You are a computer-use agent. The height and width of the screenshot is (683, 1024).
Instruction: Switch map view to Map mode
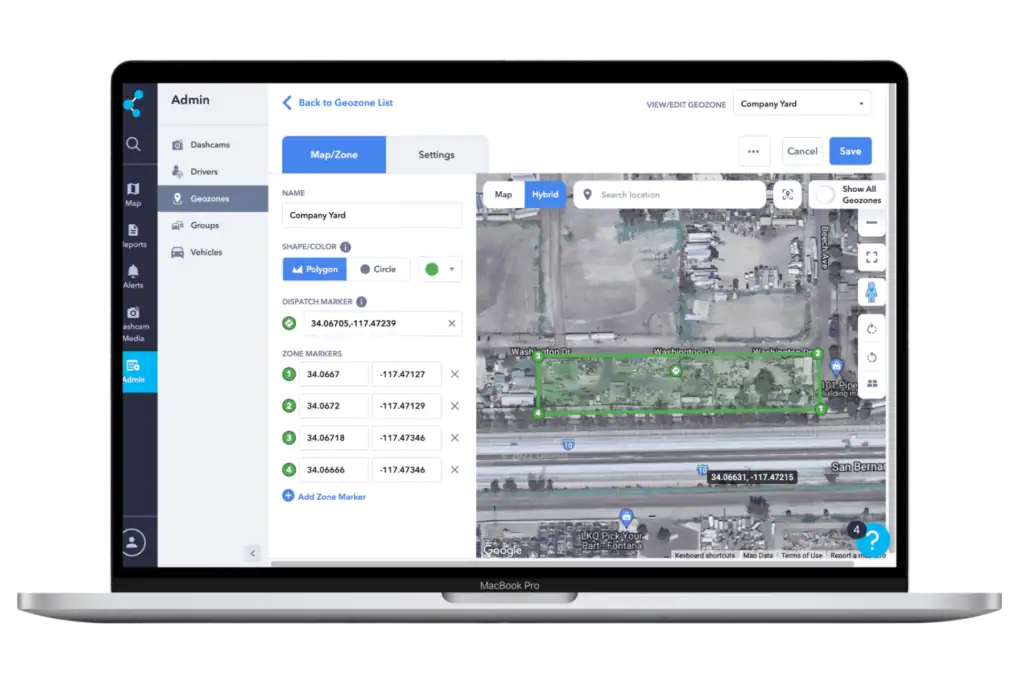(503, 194)
